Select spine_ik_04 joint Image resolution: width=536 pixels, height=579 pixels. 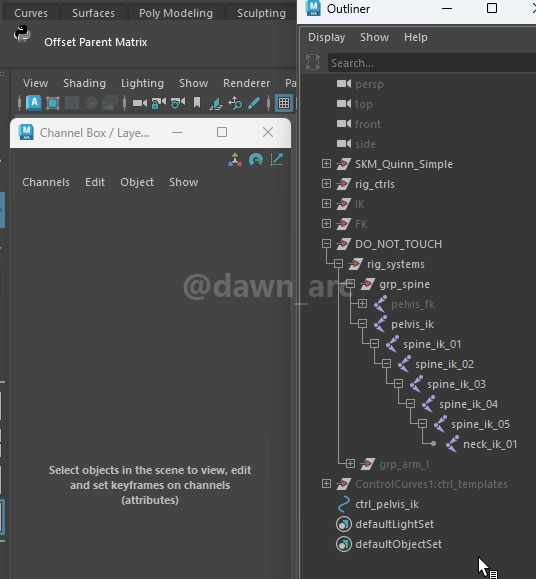(x=468, y=404)
